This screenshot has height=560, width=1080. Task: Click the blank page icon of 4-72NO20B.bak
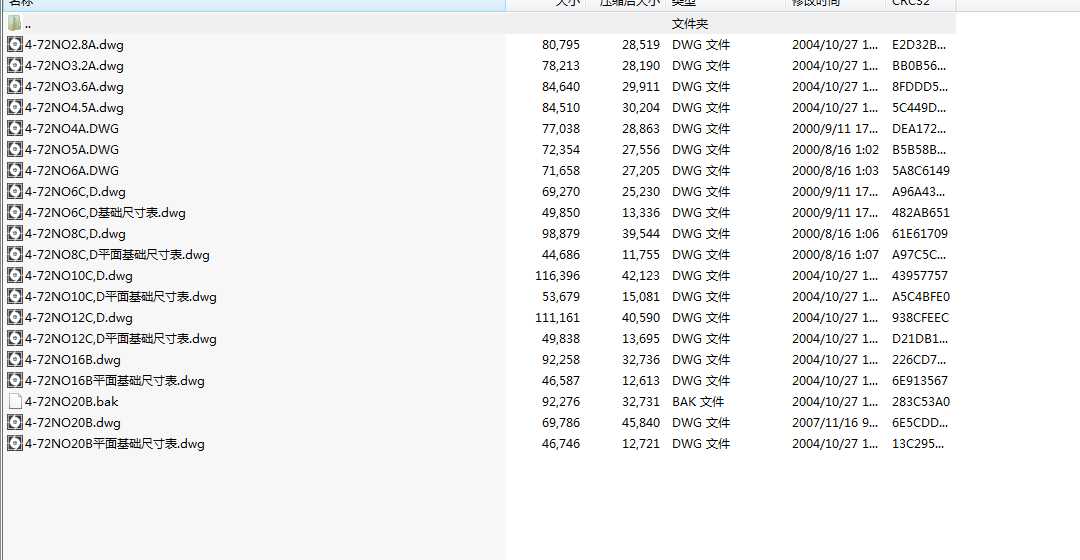click(14, 402)
